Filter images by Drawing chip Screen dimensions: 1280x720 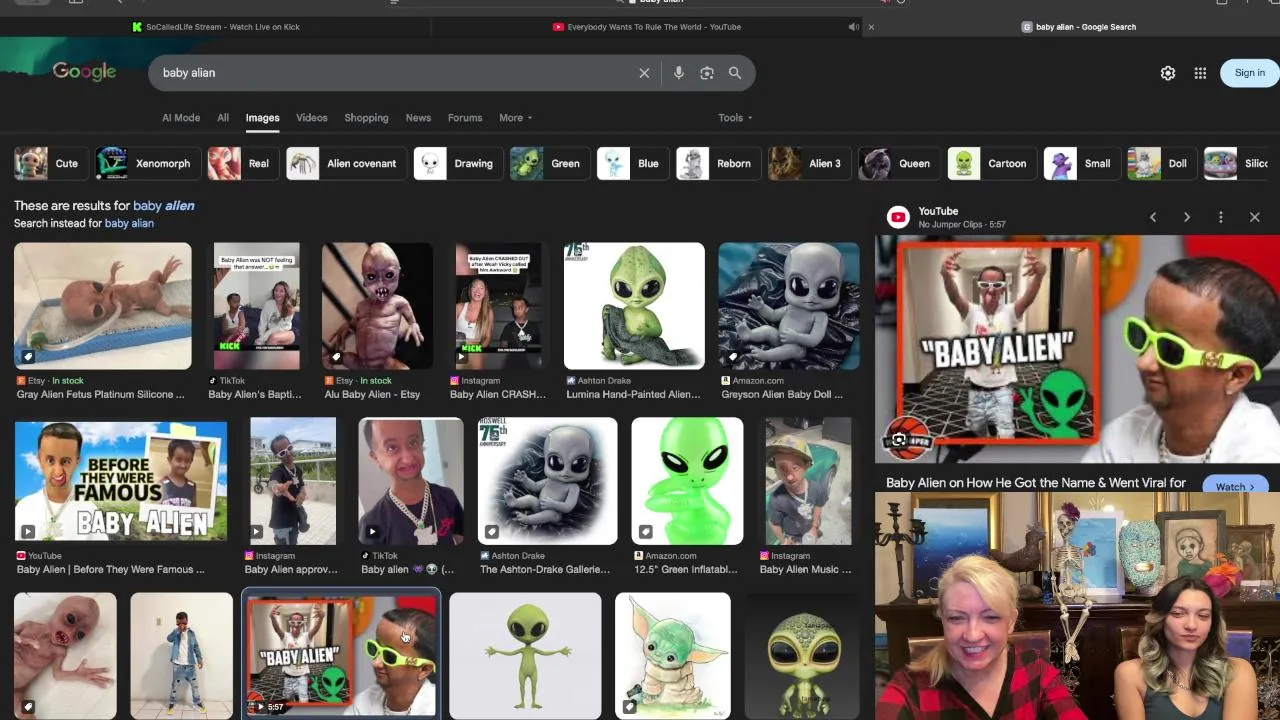(458, 163)
